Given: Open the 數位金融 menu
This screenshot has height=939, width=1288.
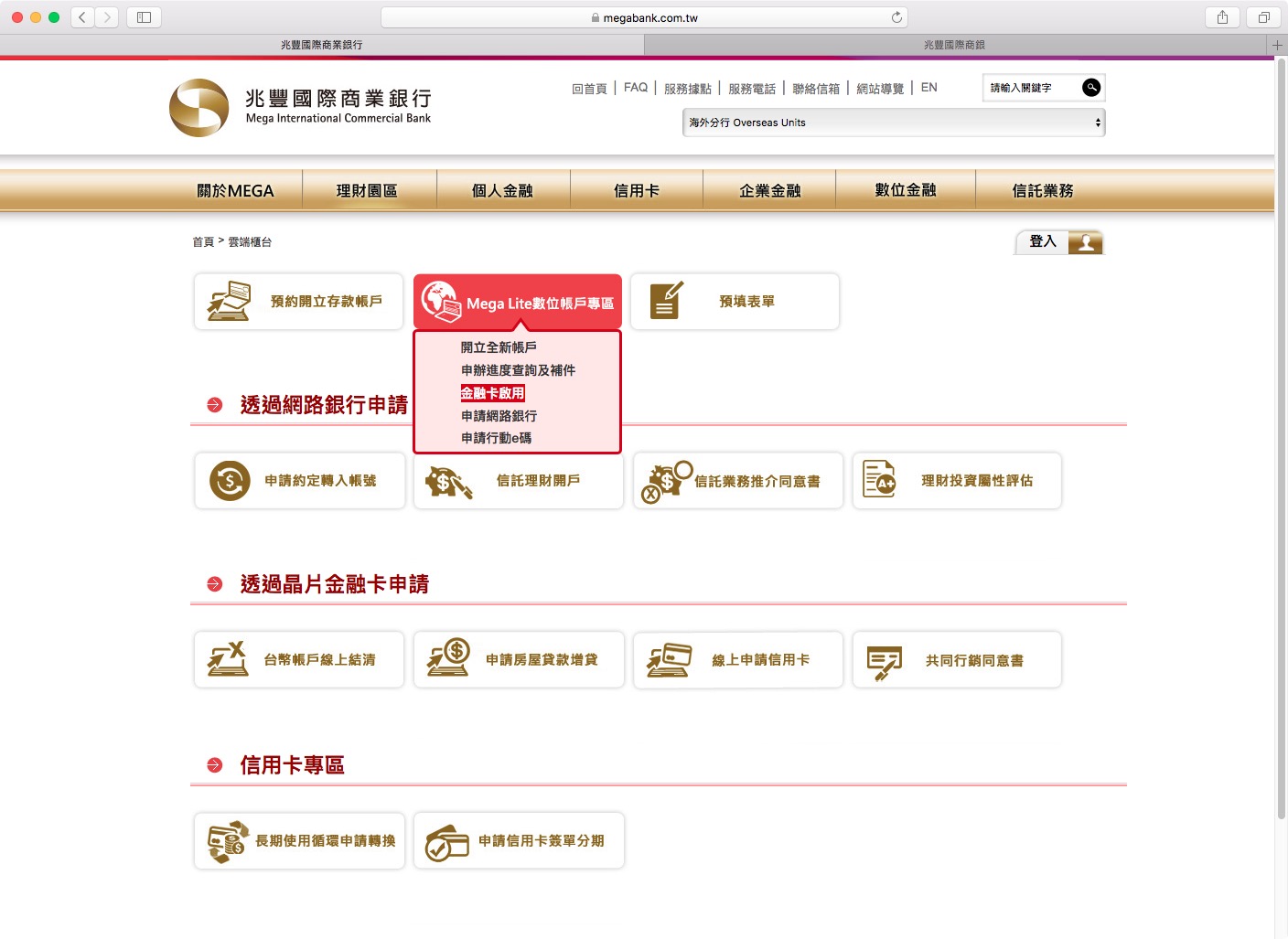Looking at the screenshot, I should click(906, 190).
